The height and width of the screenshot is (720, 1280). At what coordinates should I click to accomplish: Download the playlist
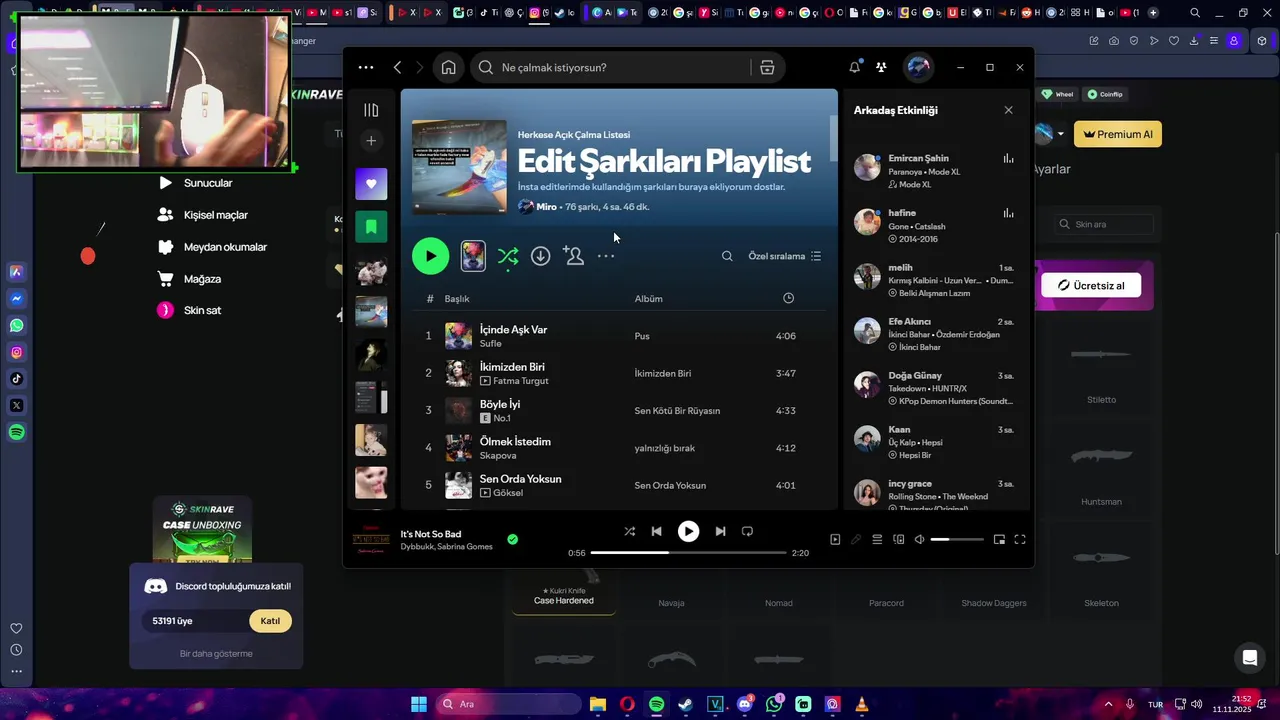coord(540,256)
